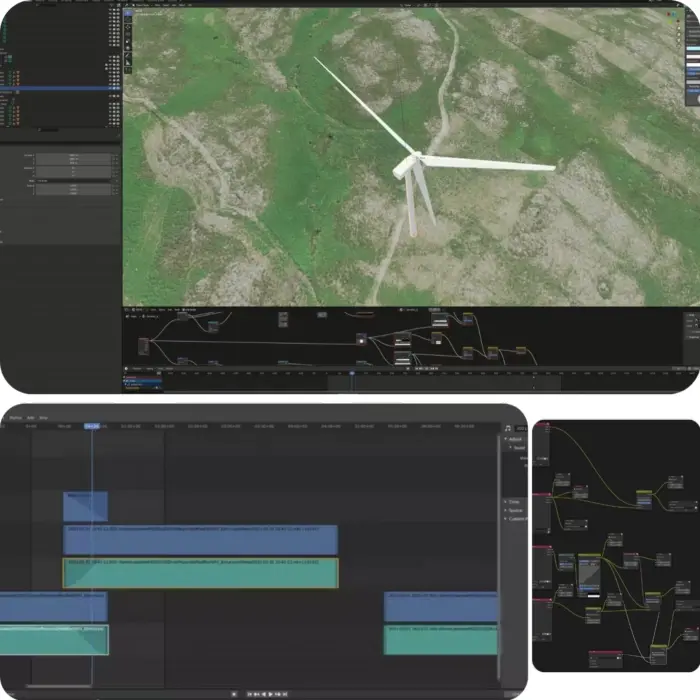Open the Marker menu in the sequencer

pos(16,418)
